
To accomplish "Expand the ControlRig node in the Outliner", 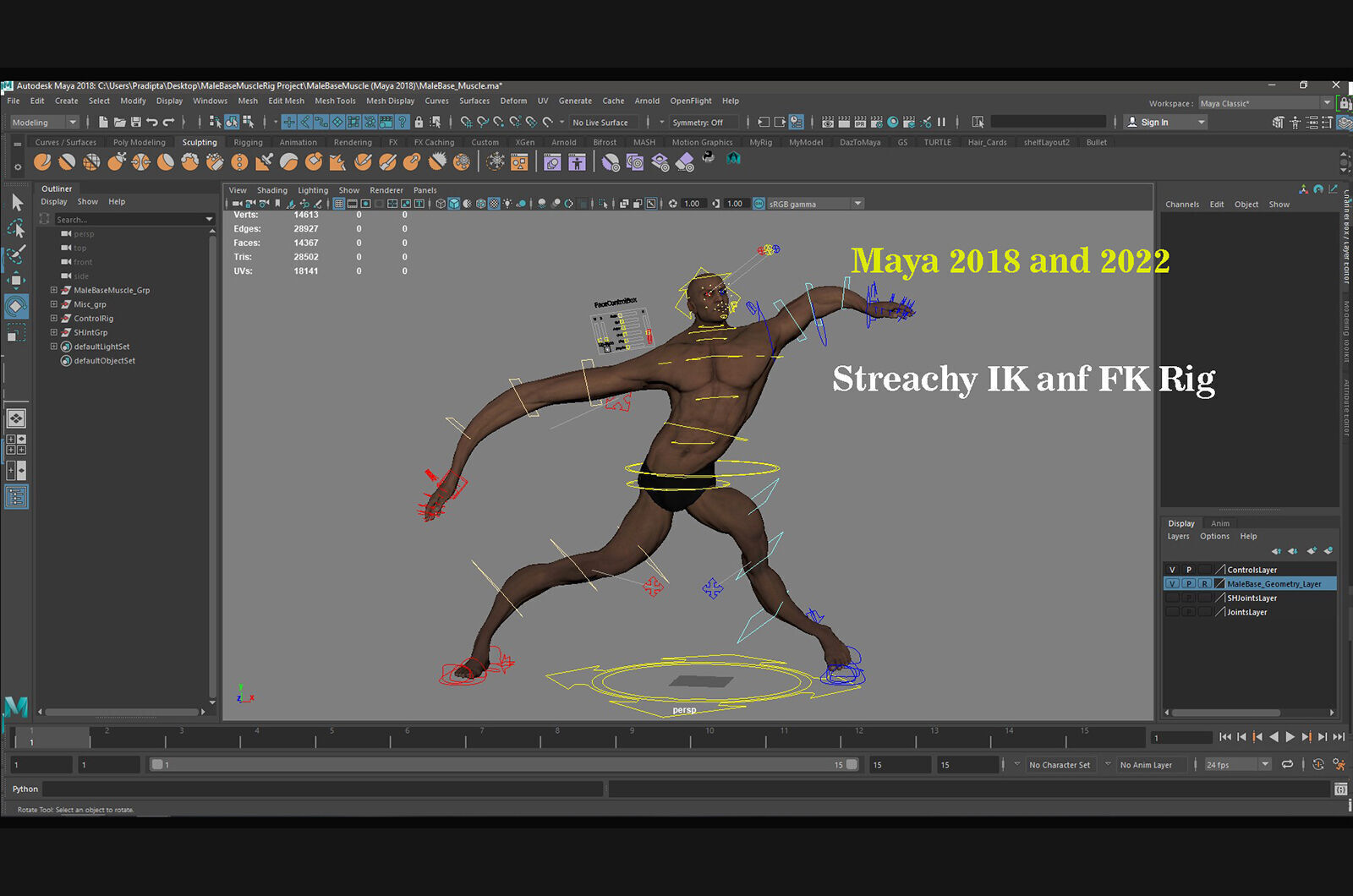I will click(54, 319).
